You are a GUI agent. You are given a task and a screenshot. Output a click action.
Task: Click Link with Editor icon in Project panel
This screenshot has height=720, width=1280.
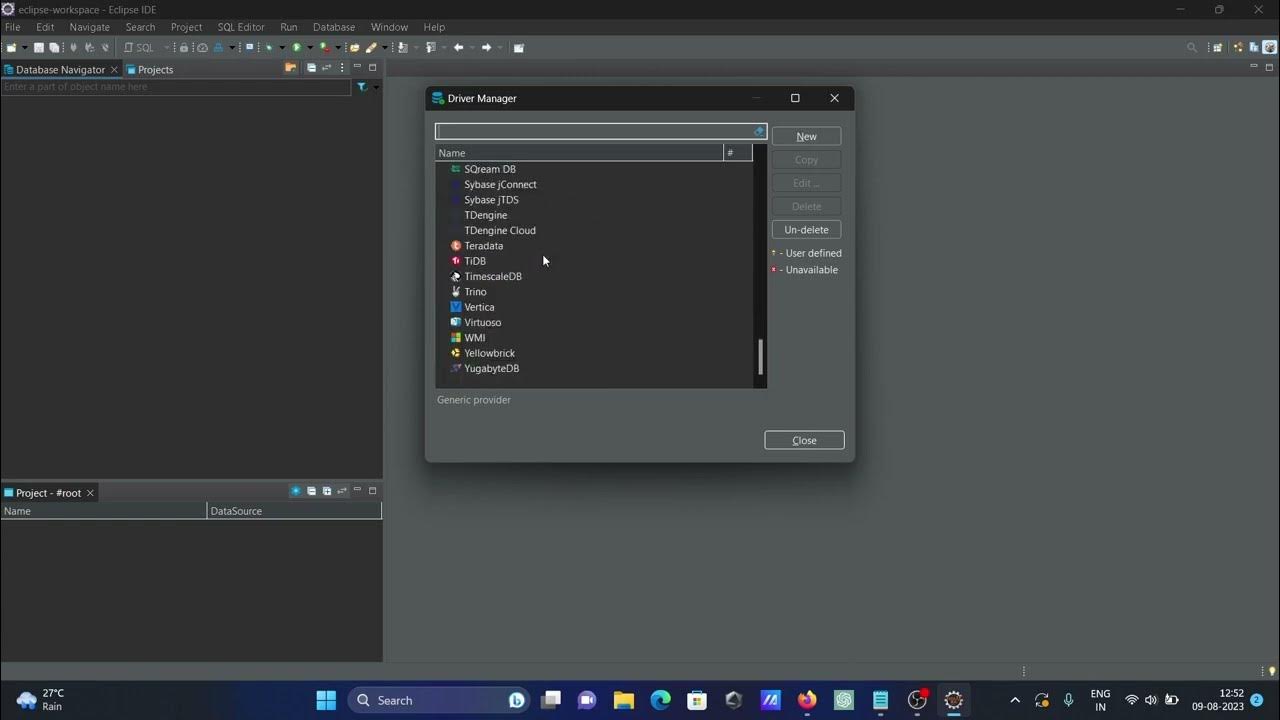342,491
